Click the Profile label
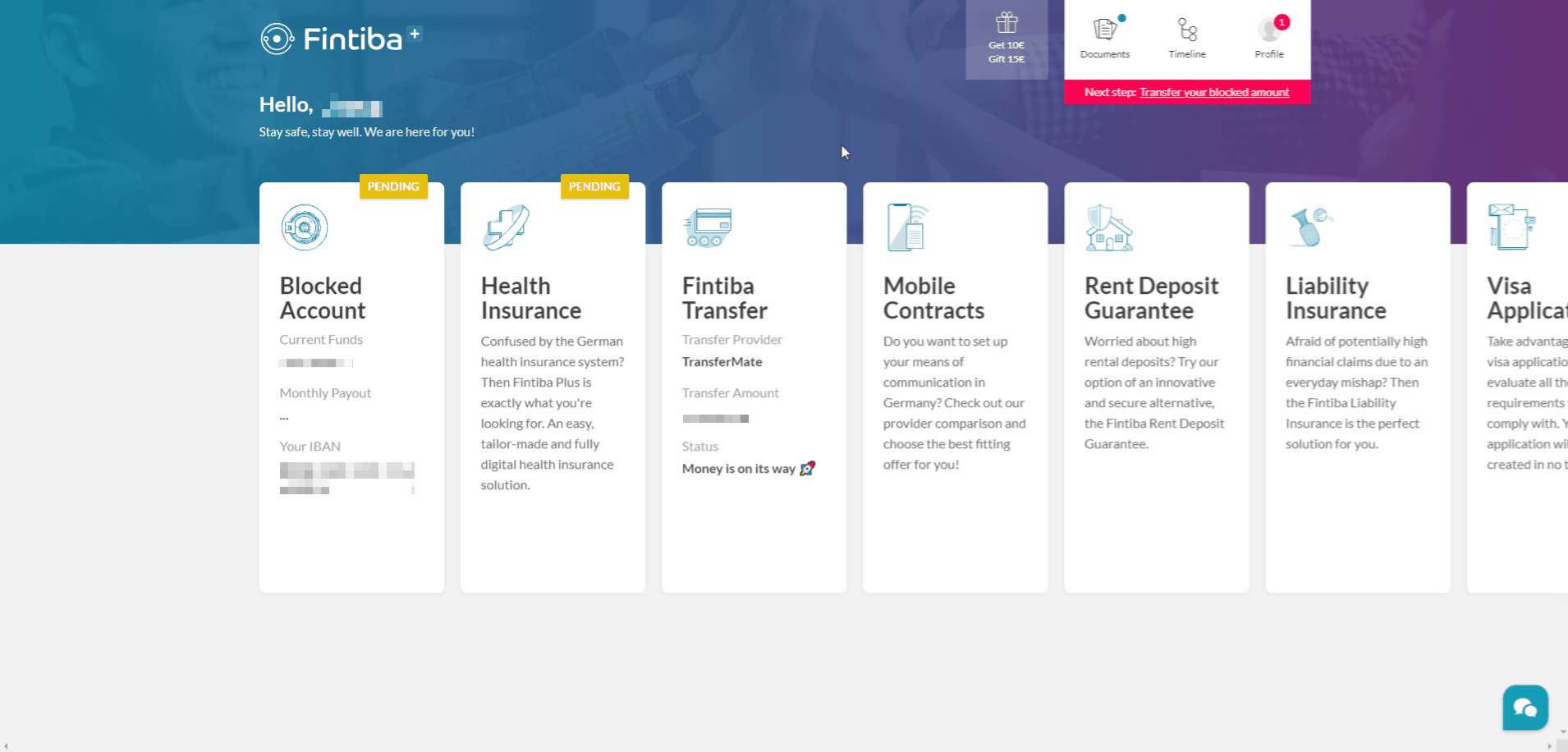 click(1269, 54)
